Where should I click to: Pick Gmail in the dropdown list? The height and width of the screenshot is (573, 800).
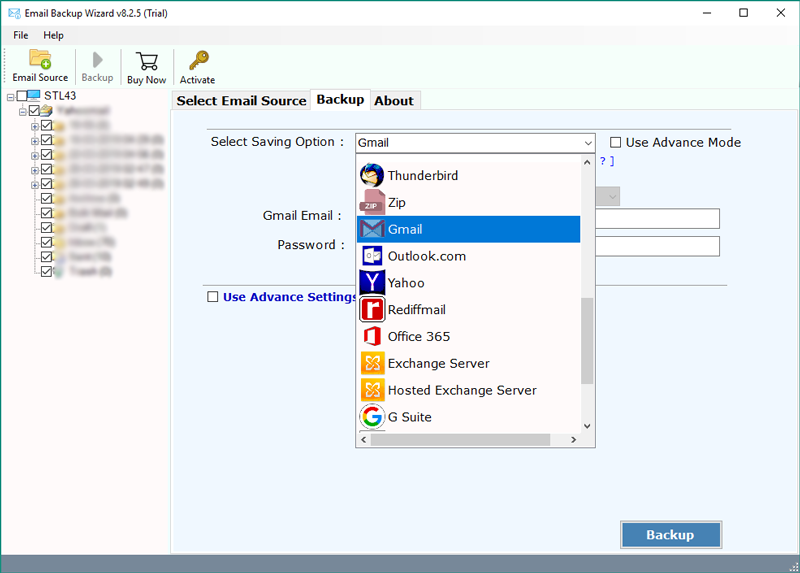click(468, 229)
